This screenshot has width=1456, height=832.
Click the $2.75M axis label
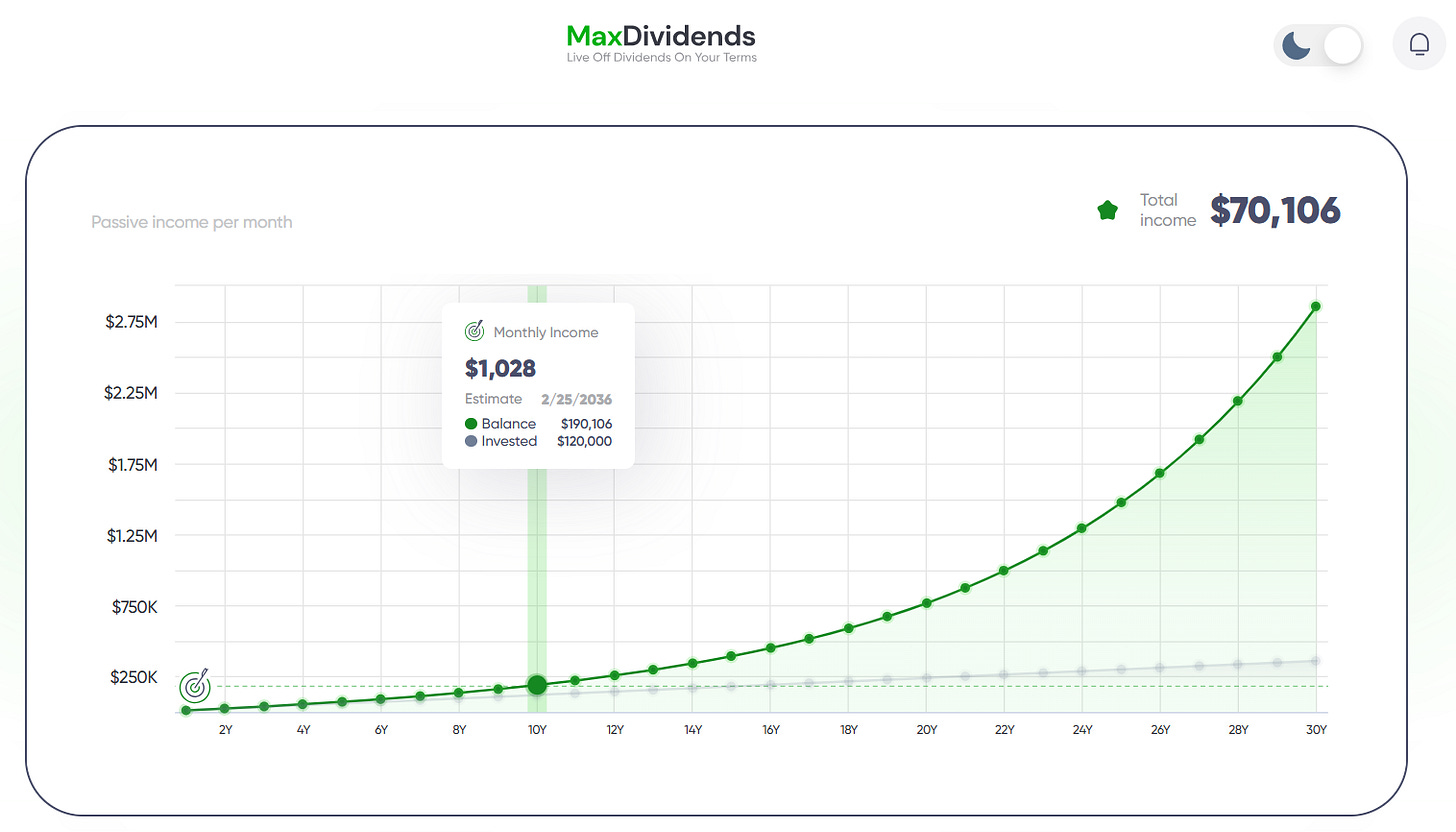131,322
